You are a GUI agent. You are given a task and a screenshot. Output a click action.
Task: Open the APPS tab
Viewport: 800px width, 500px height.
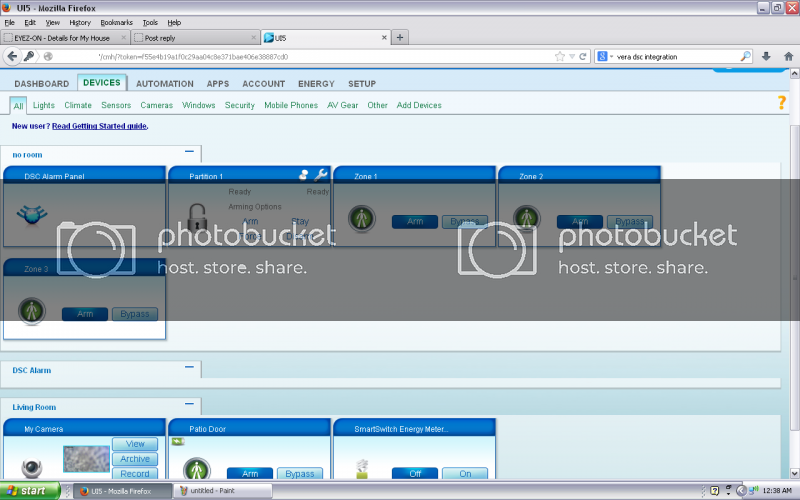pos(218,84)
